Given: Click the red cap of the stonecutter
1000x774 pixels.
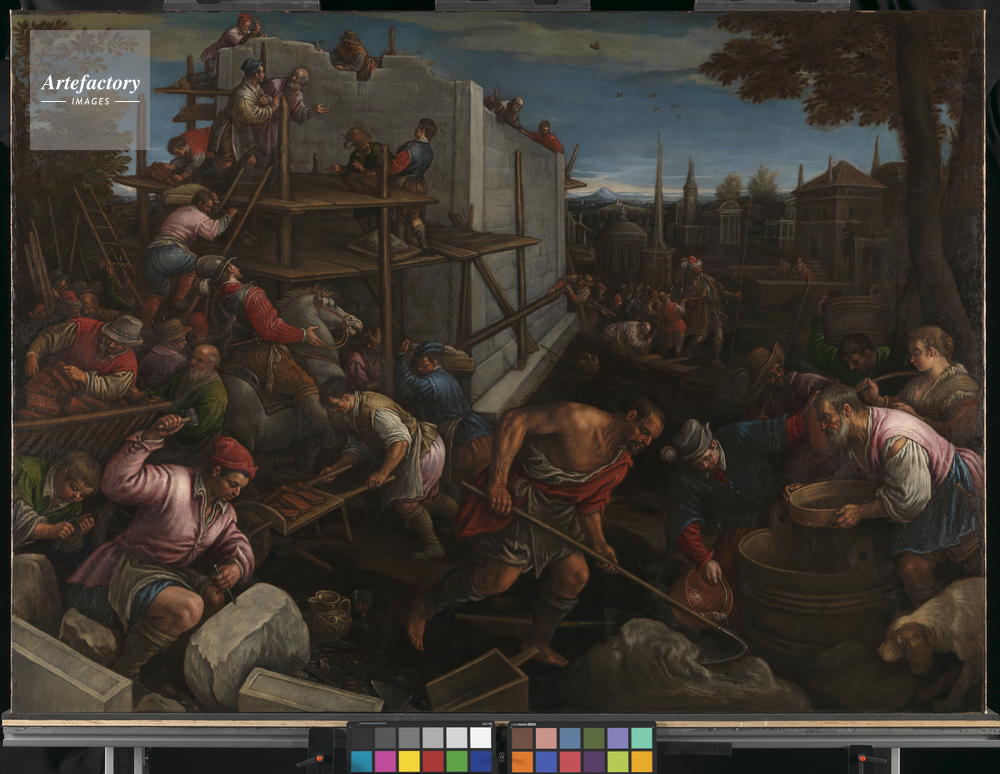Looking at the screenshot, I should pyautogui.click(x=232, y=456).
